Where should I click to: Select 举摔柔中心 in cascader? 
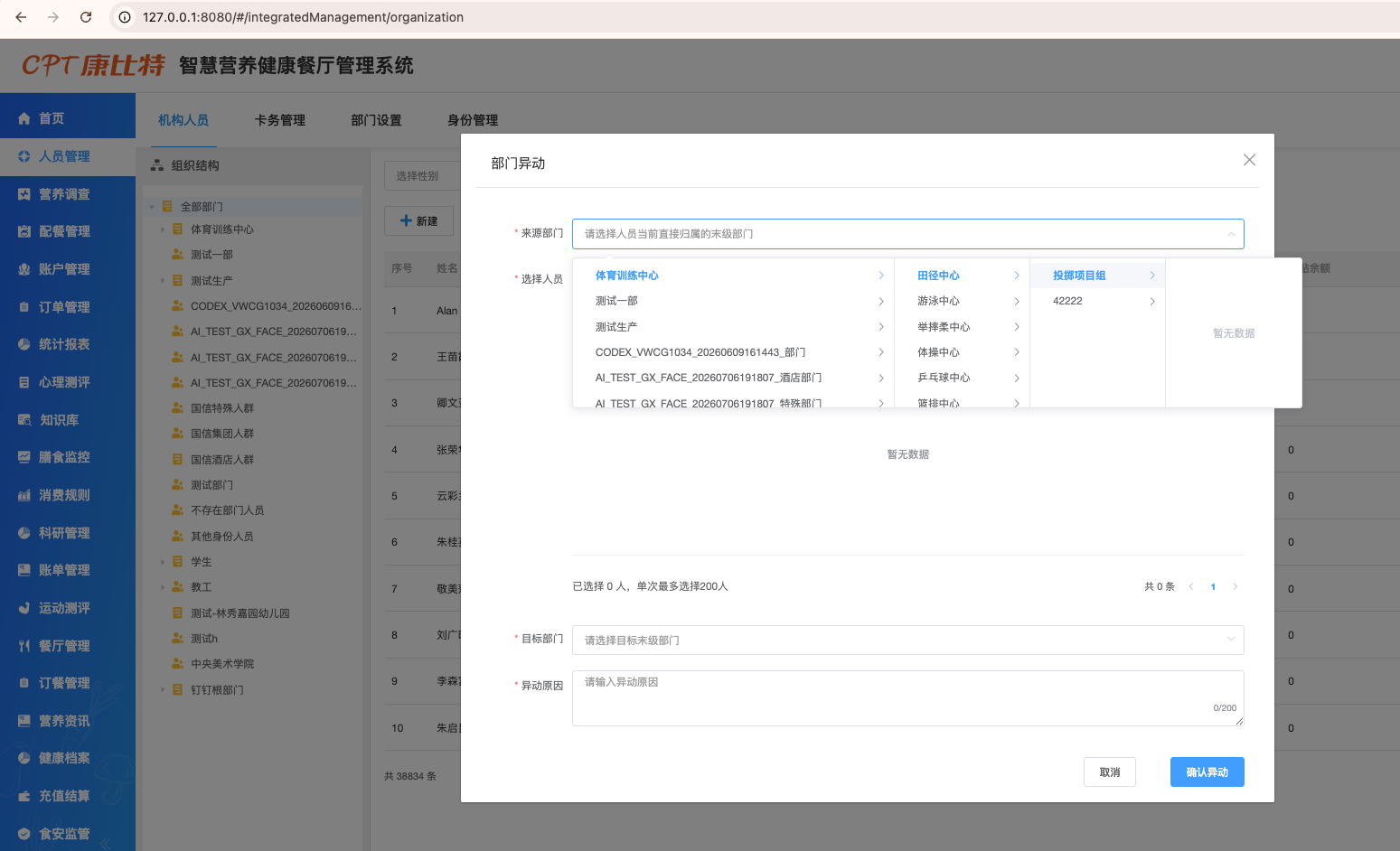[962, 327]
